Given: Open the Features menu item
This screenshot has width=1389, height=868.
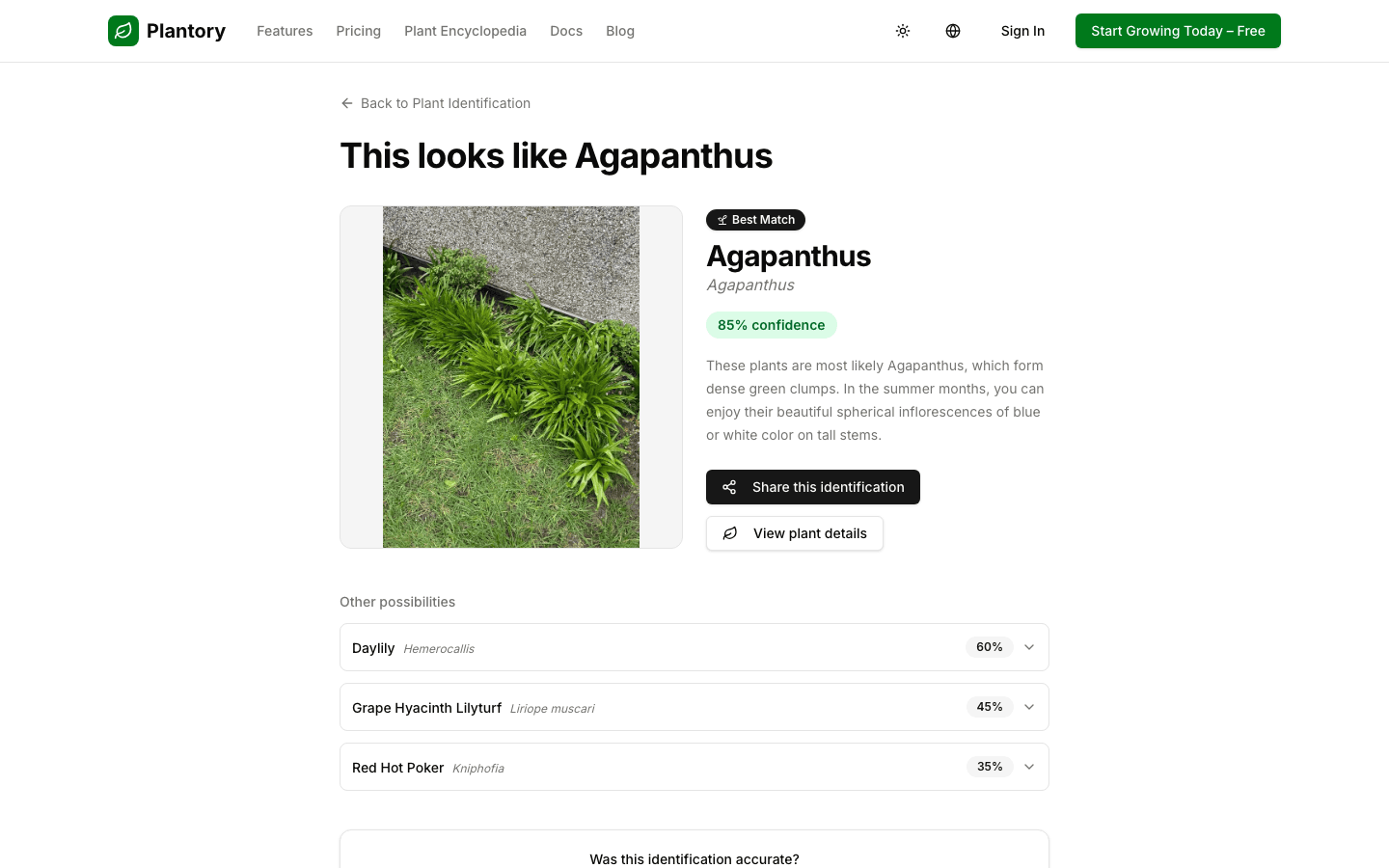Looking at the screenshot, I should click(x=285, y=31).
